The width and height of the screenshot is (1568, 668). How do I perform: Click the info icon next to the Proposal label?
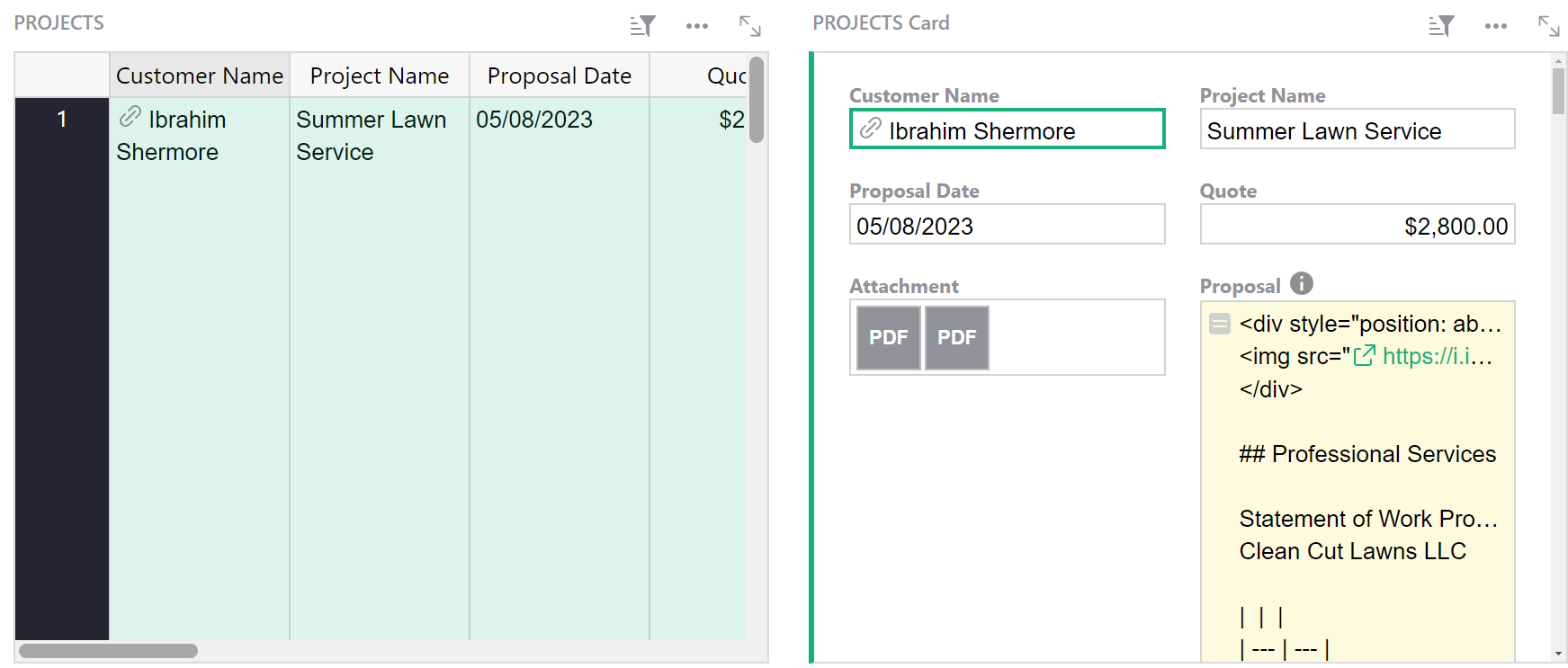pyautogui.click(x=1301, y=284)
